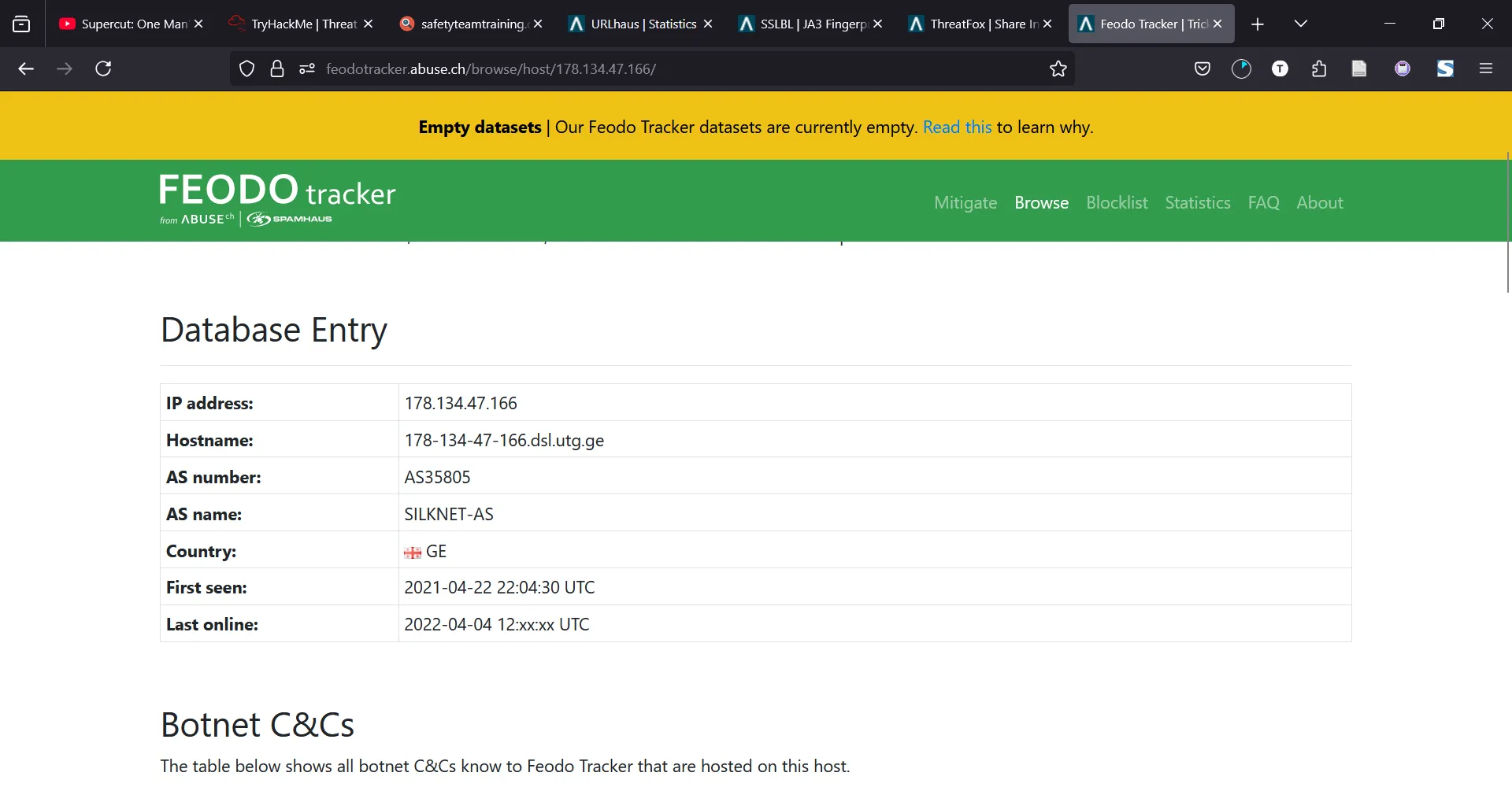Viewport: 1512px width, 791px height.
Task: Open the Firefox View icon
Action: [21, 24]
